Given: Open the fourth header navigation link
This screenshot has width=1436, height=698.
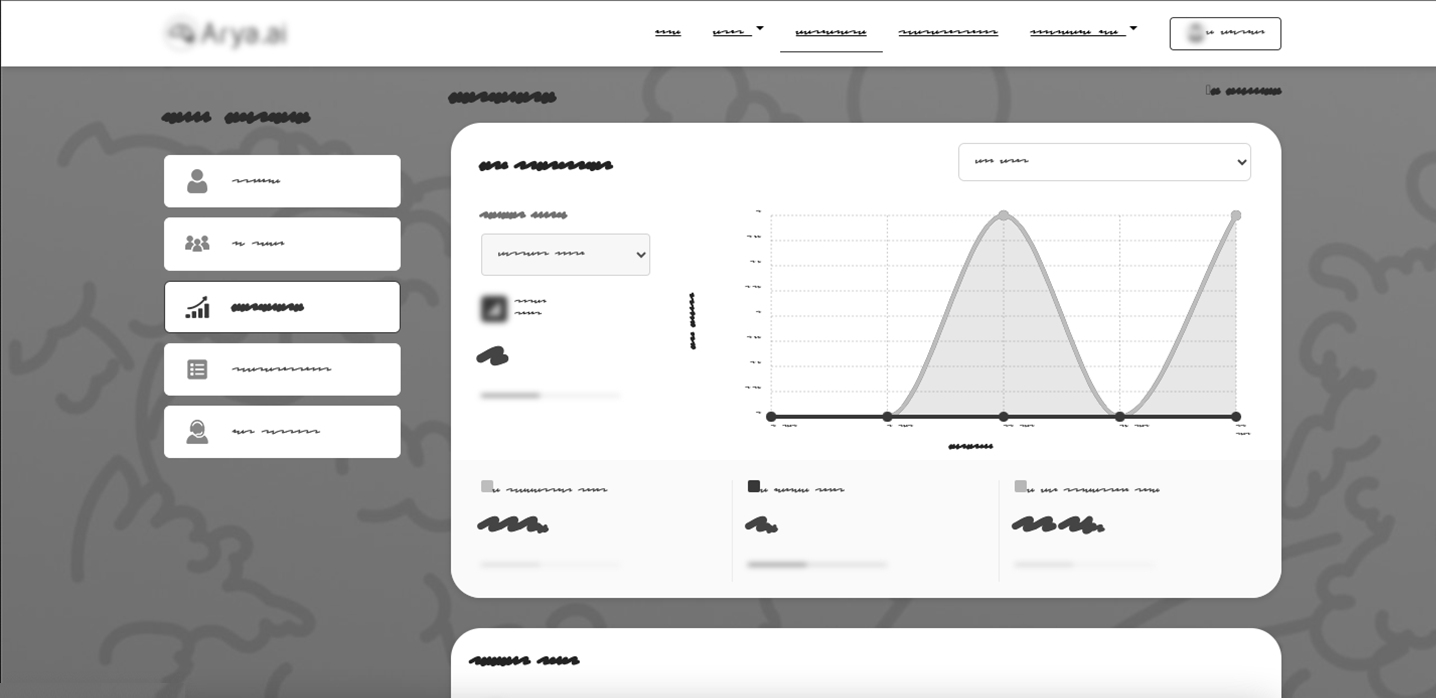Looking at the screenshot, I should pyautogui.click(x=948, y=32).
